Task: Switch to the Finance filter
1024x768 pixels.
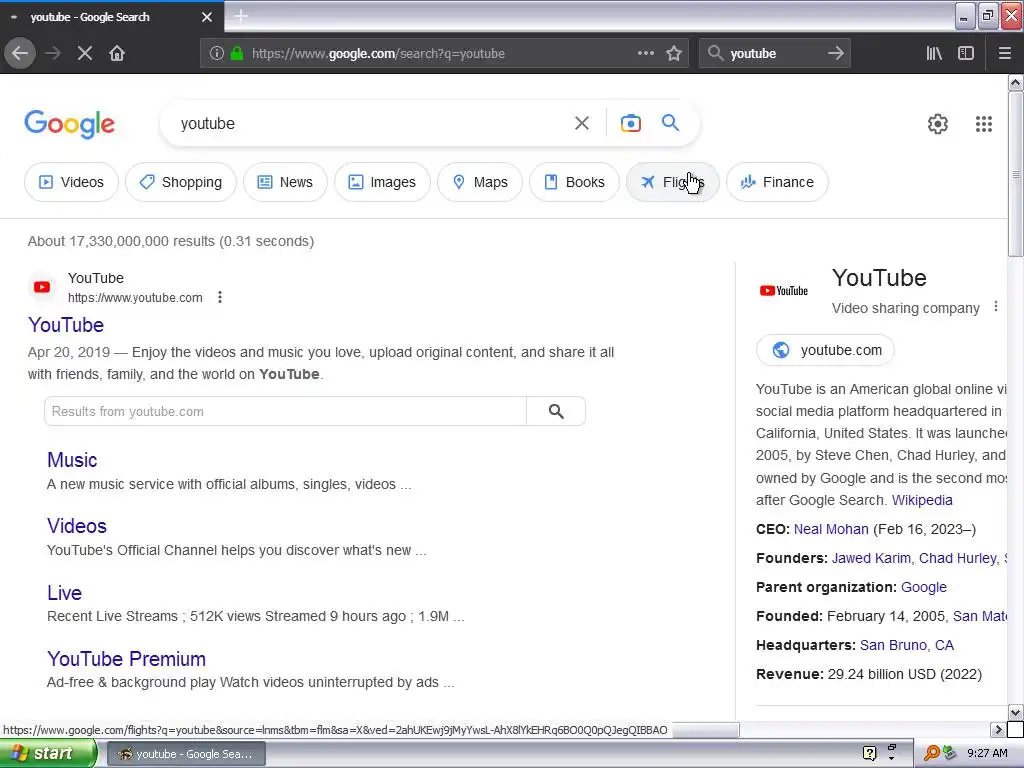Action: coord(777,182)
